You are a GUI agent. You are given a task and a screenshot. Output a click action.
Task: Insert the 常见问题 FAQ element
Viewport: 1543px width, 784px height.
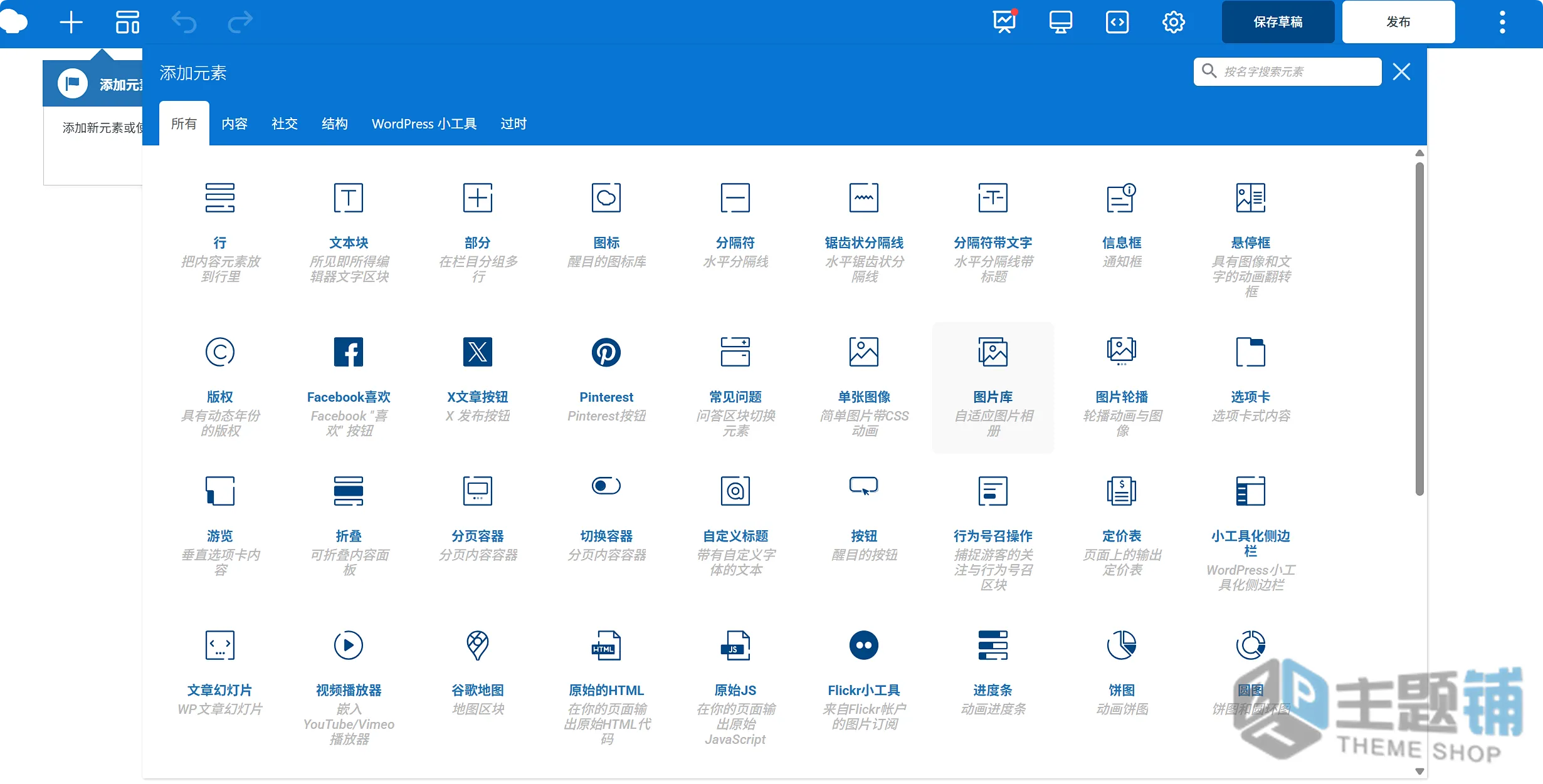pyautogui.click(x=735, y=387)
